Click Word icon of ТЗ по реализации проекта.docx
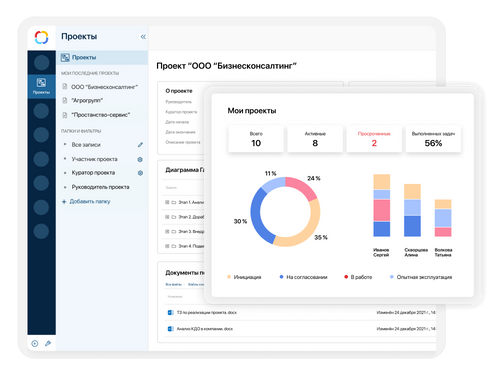This screenshot has height=368, width=500. coord(170,312)
